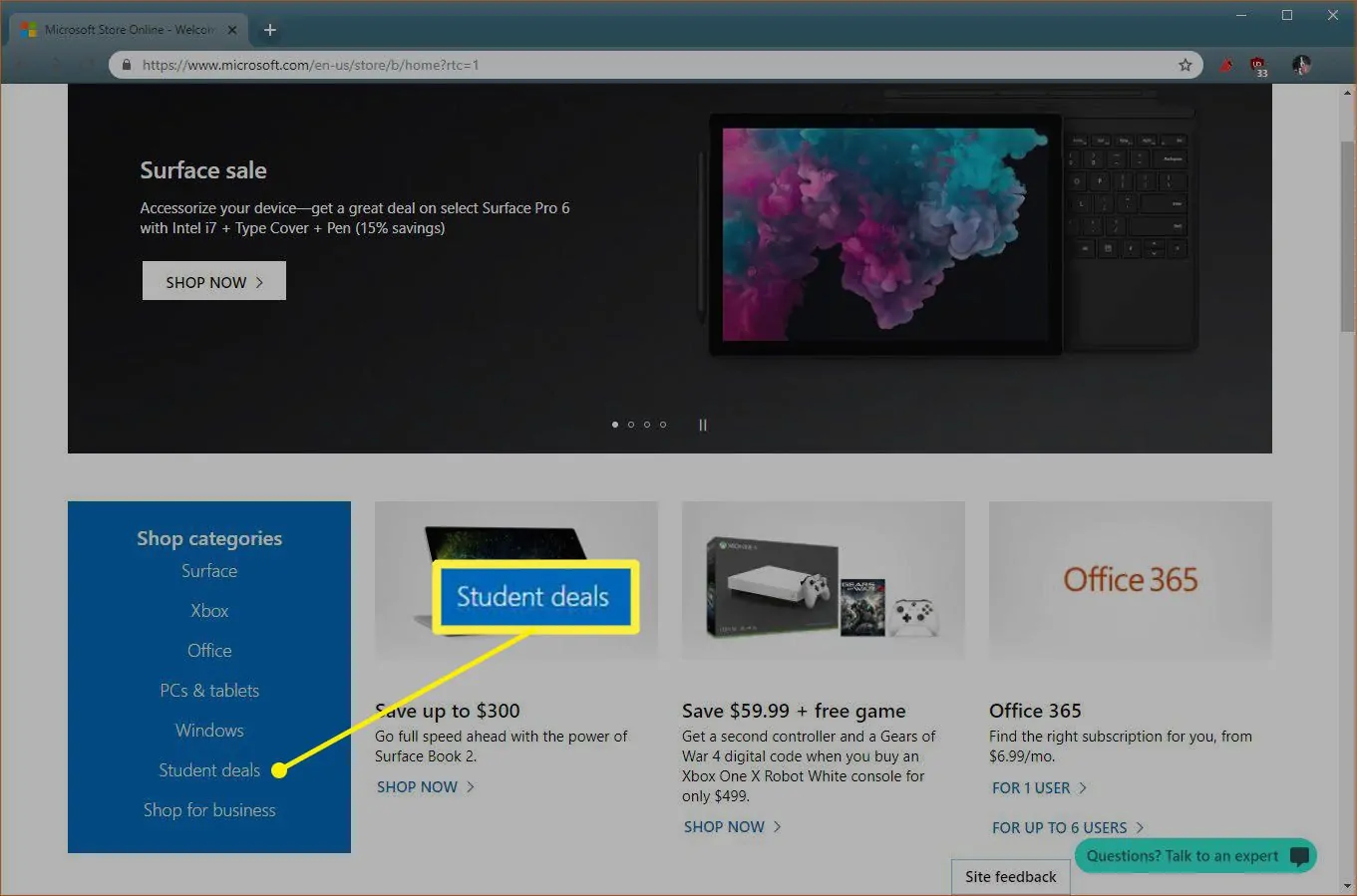Open the red extension icon in toolbar
1357x896 pixels.
tap(1226, 65)
